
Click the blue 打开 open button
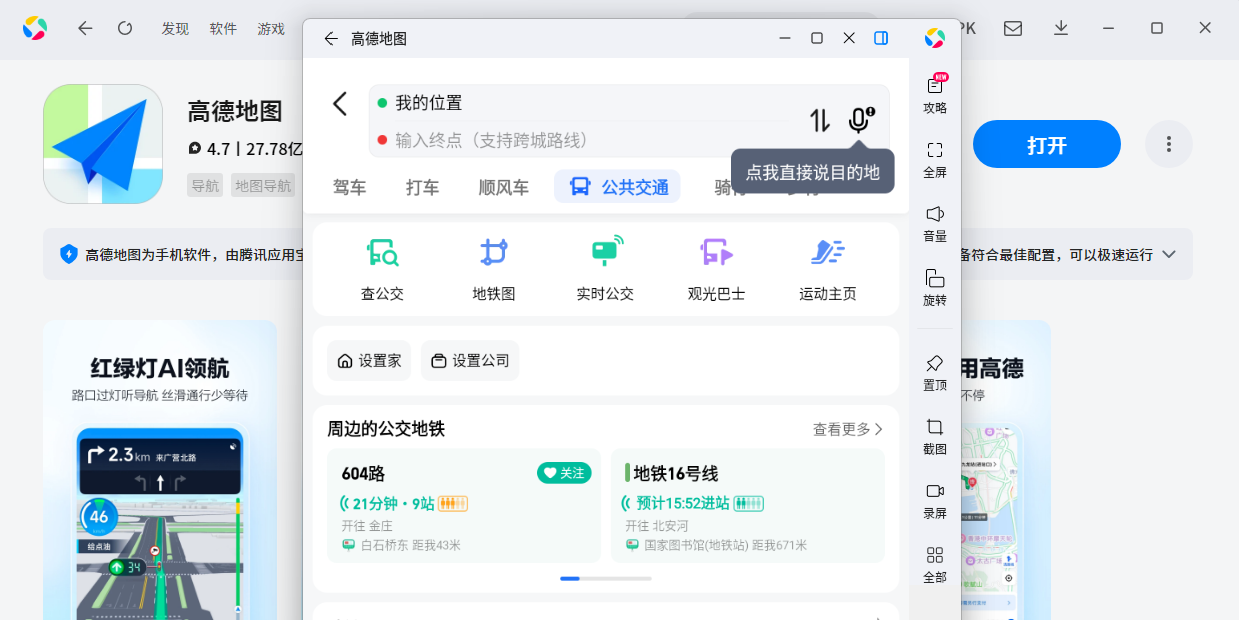[x=1046, y=145]
